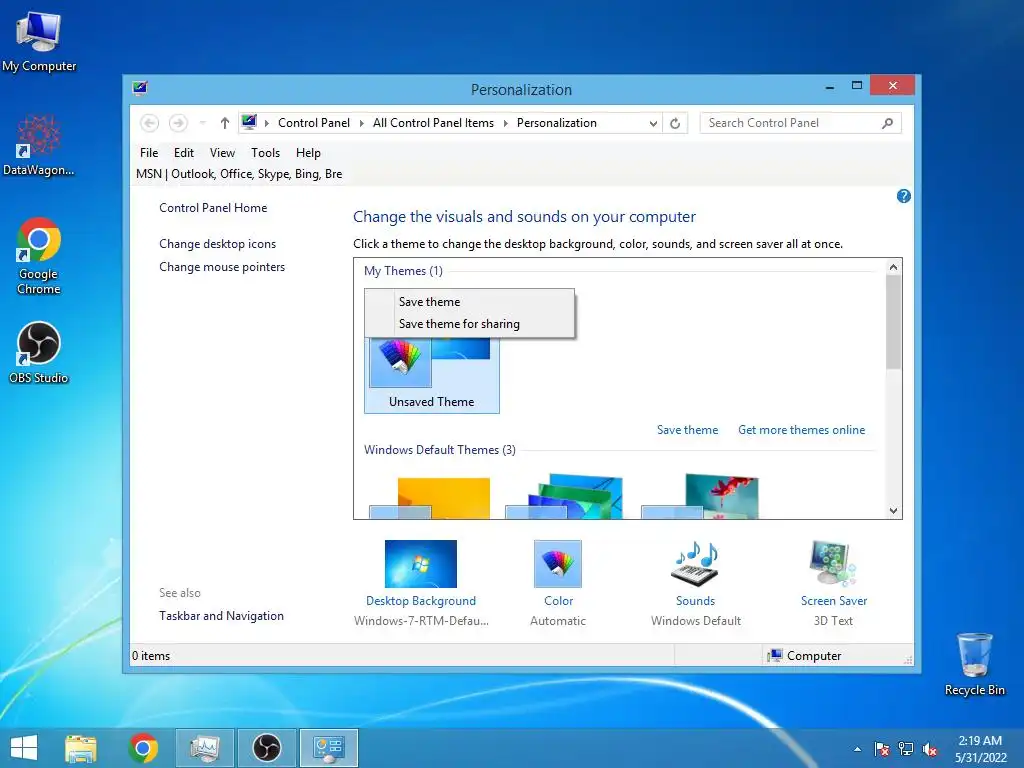This screenshot has width=1024, height=768.
Task: Open Chrome from the taskbar
Action: (143, 748)
